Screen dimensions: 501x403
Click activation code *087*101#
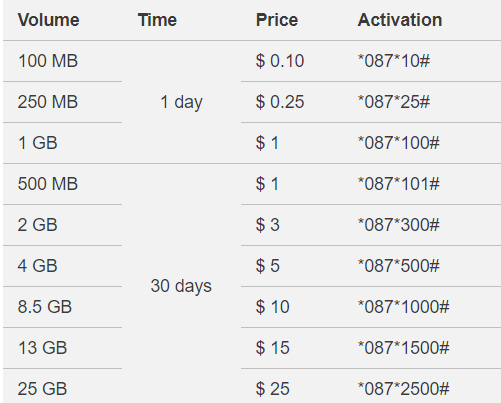399,184
